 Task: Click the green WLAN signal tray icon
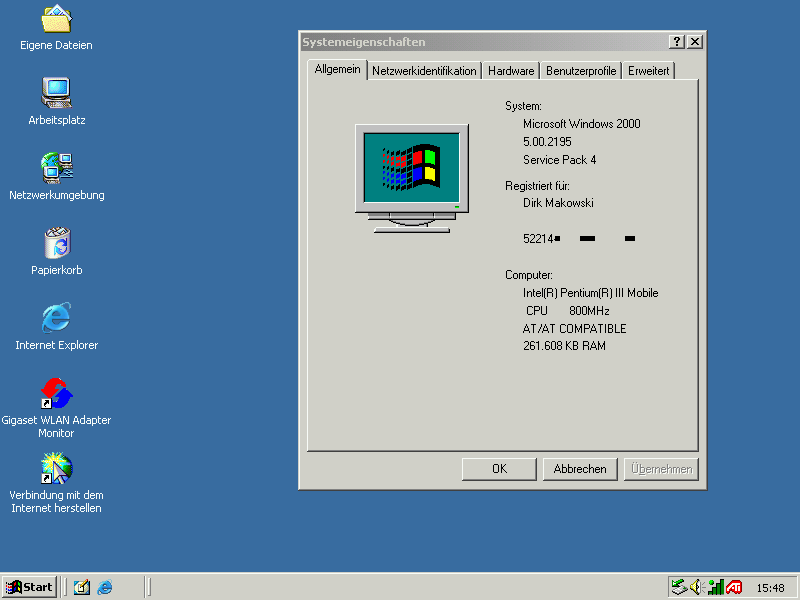715,588
